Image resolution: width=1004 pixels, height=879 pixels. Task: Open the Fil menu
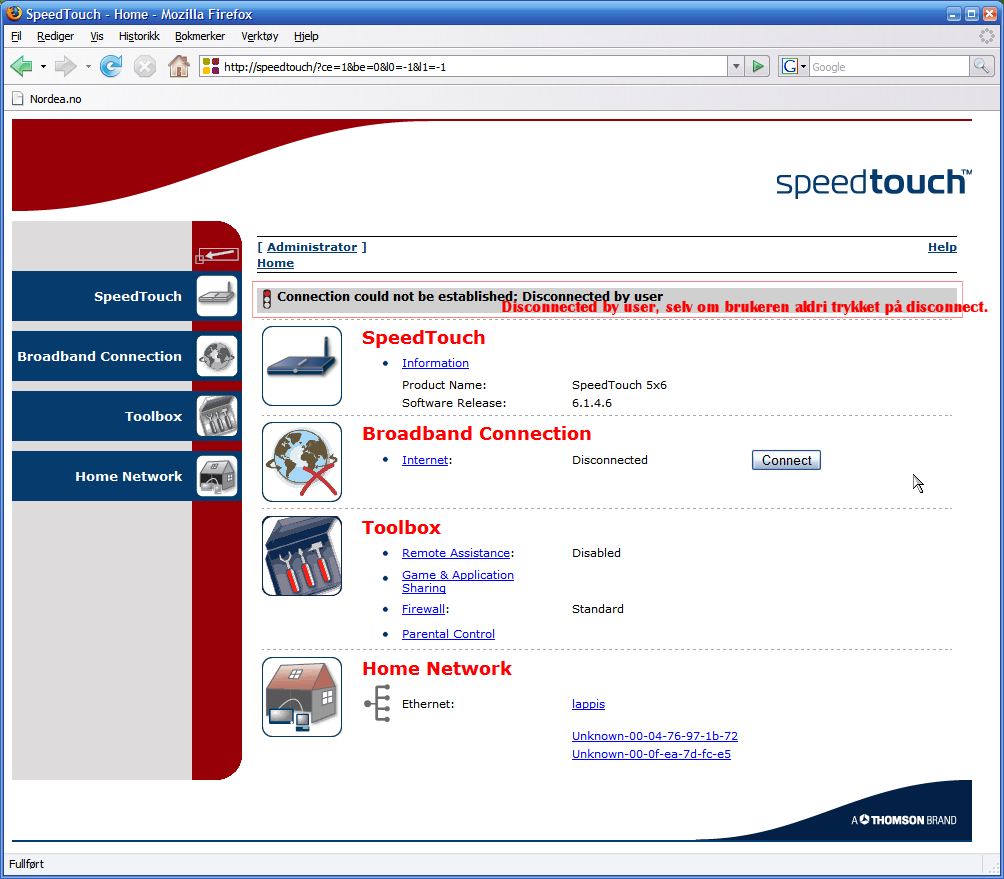(x=16, y=36)
